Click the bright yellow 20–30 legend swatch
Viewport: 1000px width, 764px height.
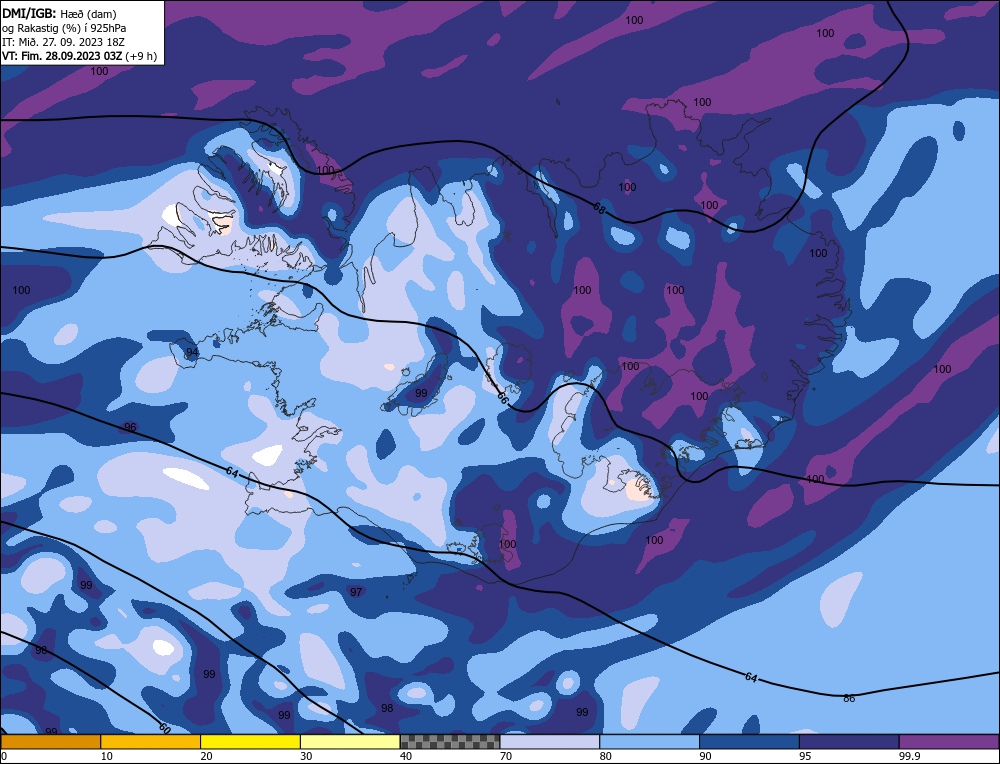click(250, 741)
